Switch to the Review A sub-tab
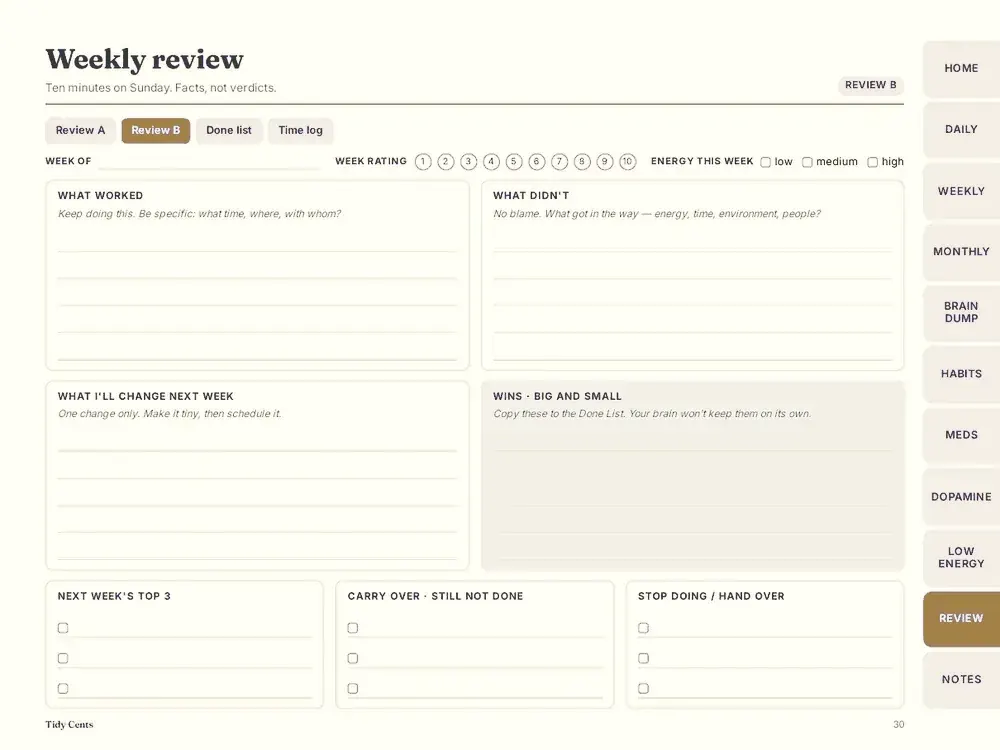1000x750 pixels. coord(80,131)
